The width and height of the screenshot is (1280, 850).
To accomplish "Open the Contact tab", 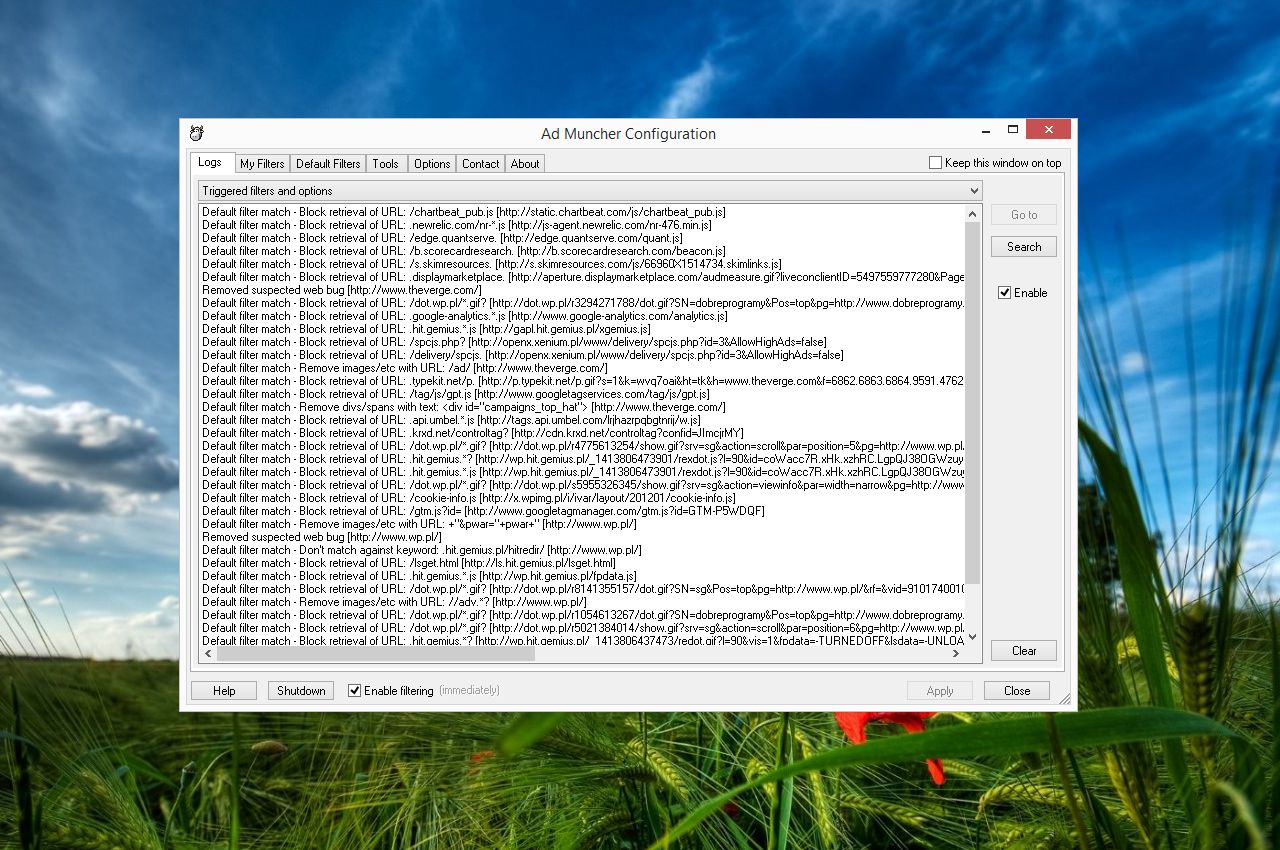I will pos(480,164).
